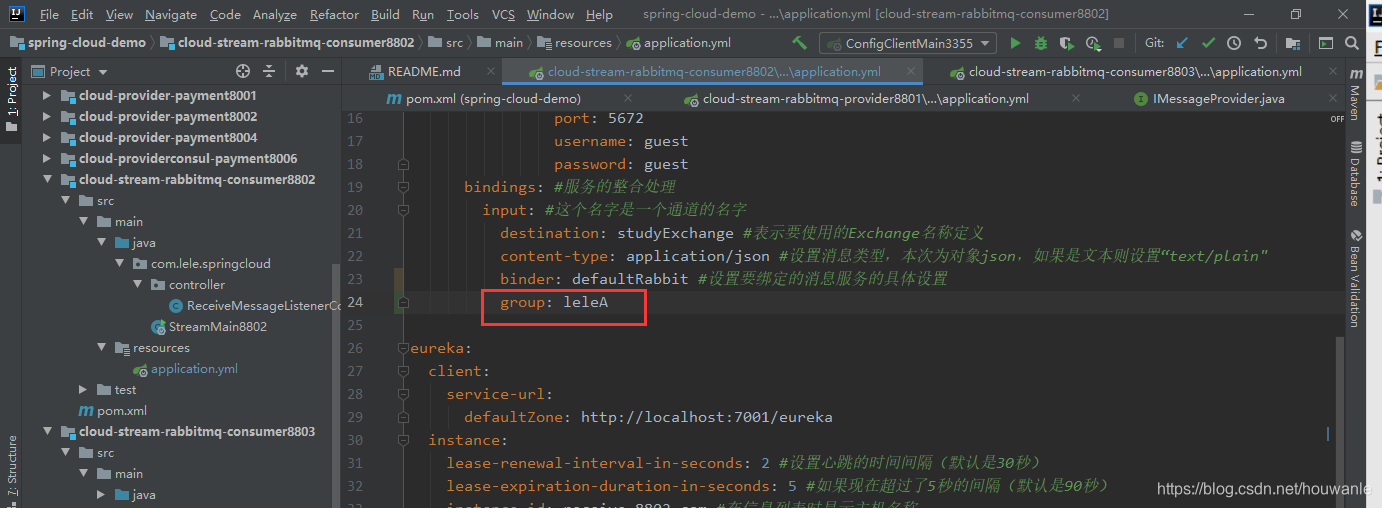The height and width of the screenshot is (508, 1382).
Task: Open the Analyze menu
Action: (275, 15)
